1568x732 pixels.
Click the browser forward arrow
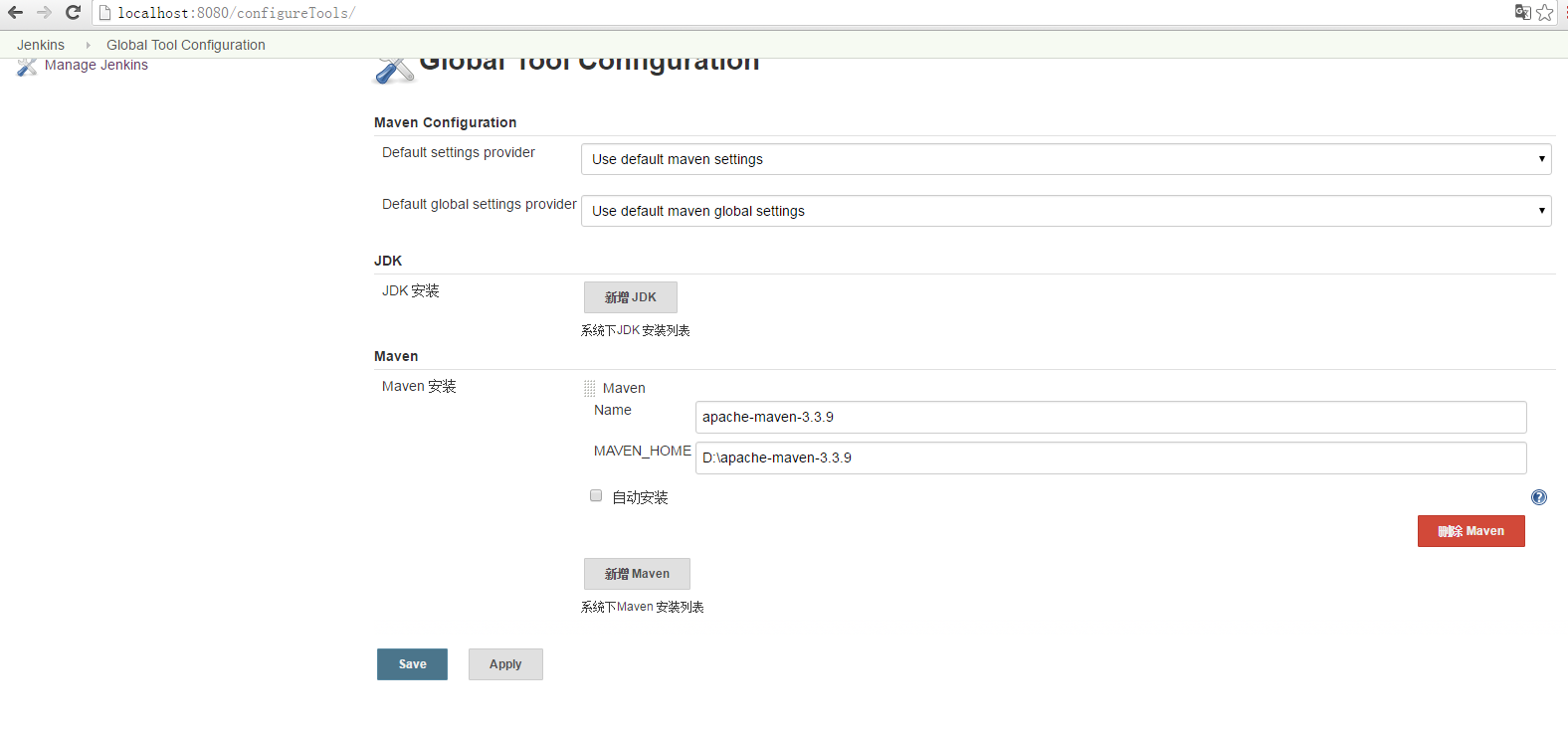pos(44,12)
